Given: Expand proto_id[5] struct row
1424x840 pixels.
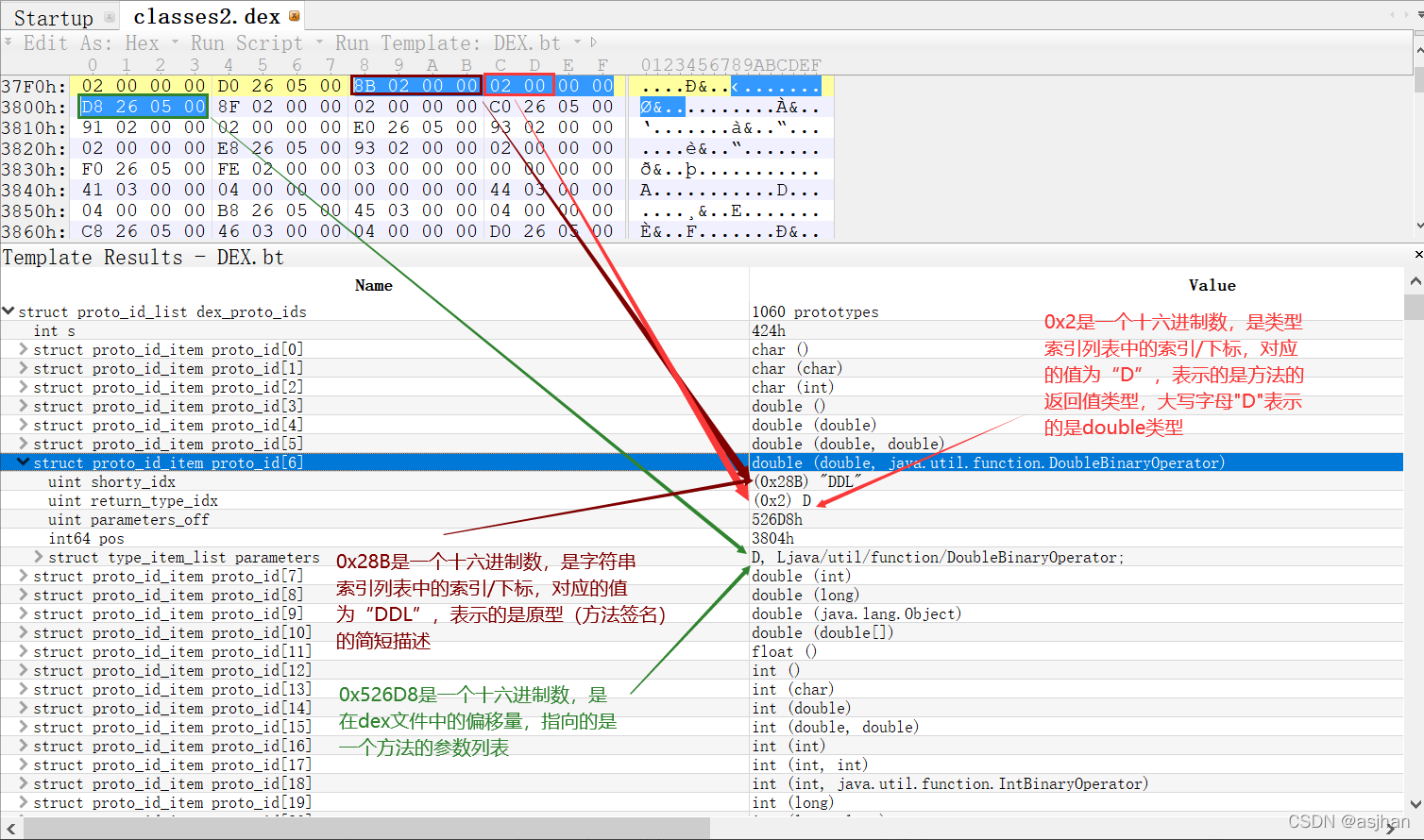Looking at the screenshot, I should [24, 443].
